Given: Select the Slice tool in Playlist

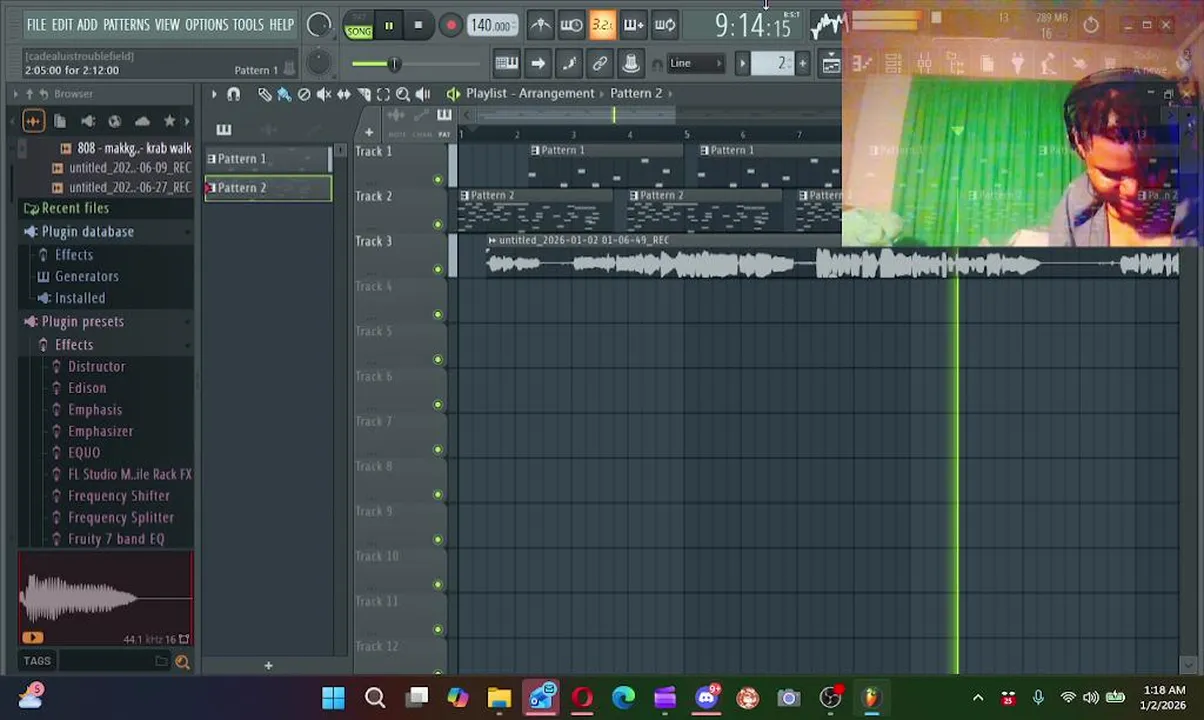Looking at the screenshot, I should (364, 94).
